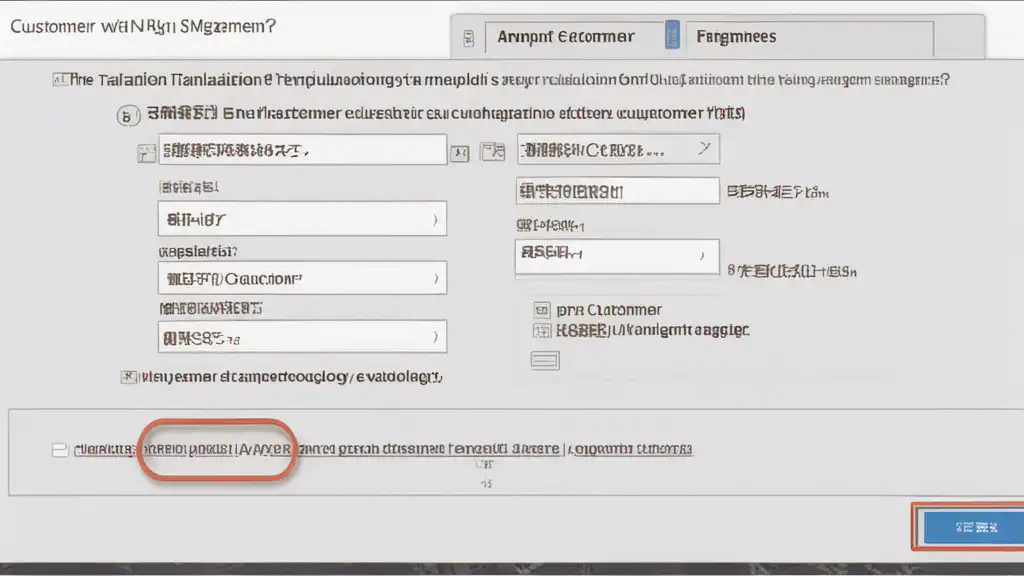1024x576 pixels.
Task: Click the small icon left of the first text field
Action: click(x=146, y=153)
